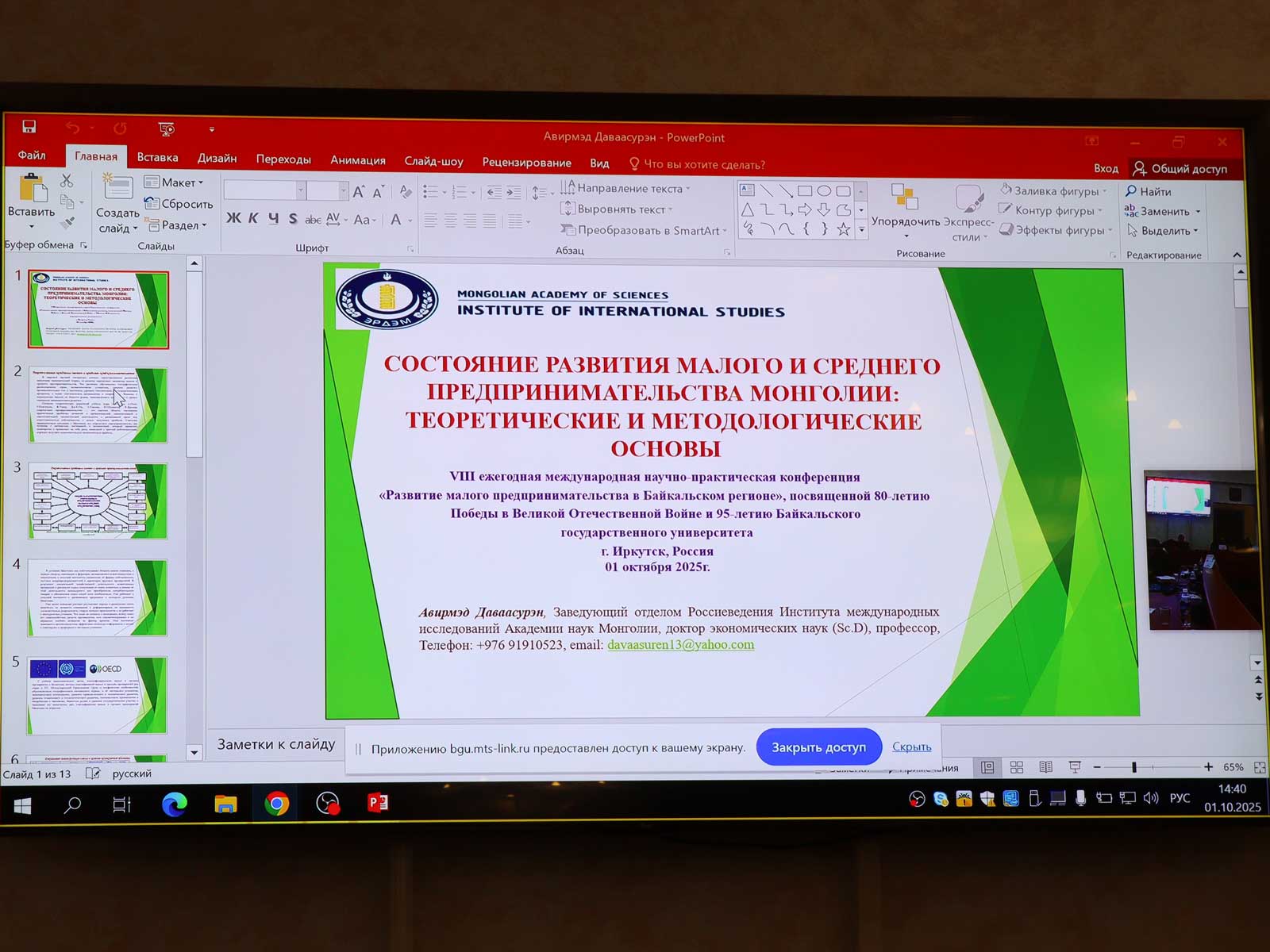Open slide sorter view in status bar

(x=1016, y=767)
